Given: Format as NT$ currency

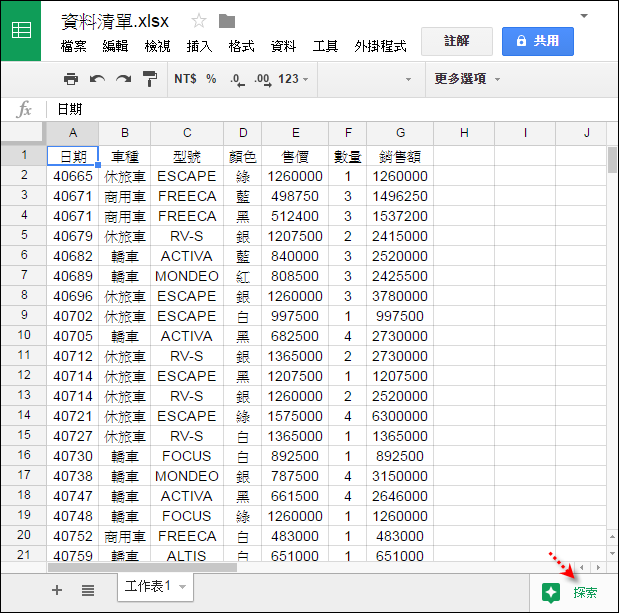Looking at the screenshot, I should 185,79.
